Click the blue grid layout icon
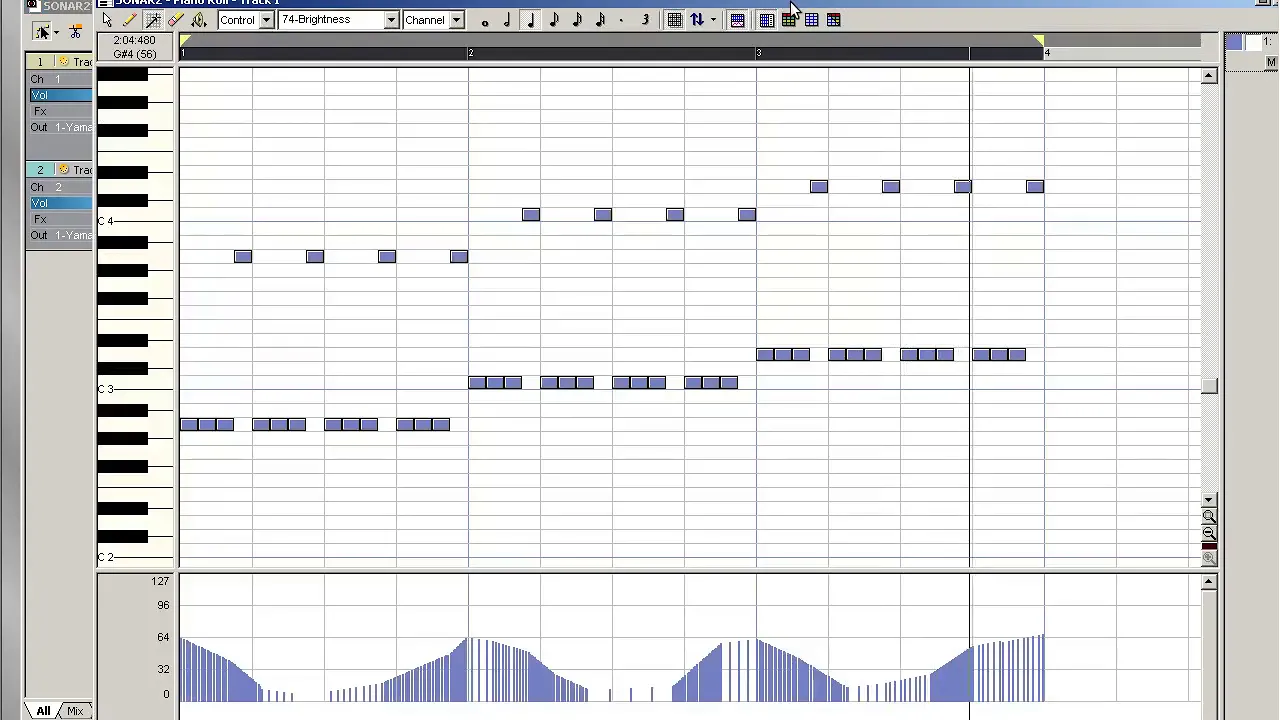The image size is (1280, 720). [x=812, y=20]
